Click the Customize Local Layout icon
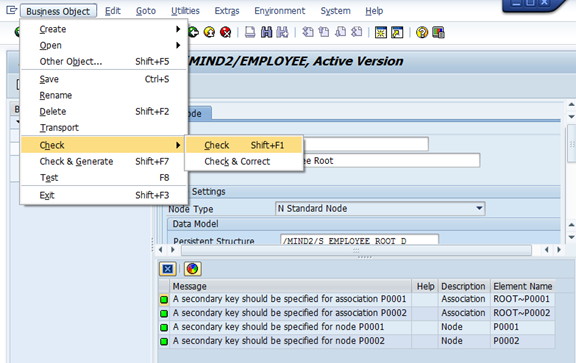 click(438, 32)
